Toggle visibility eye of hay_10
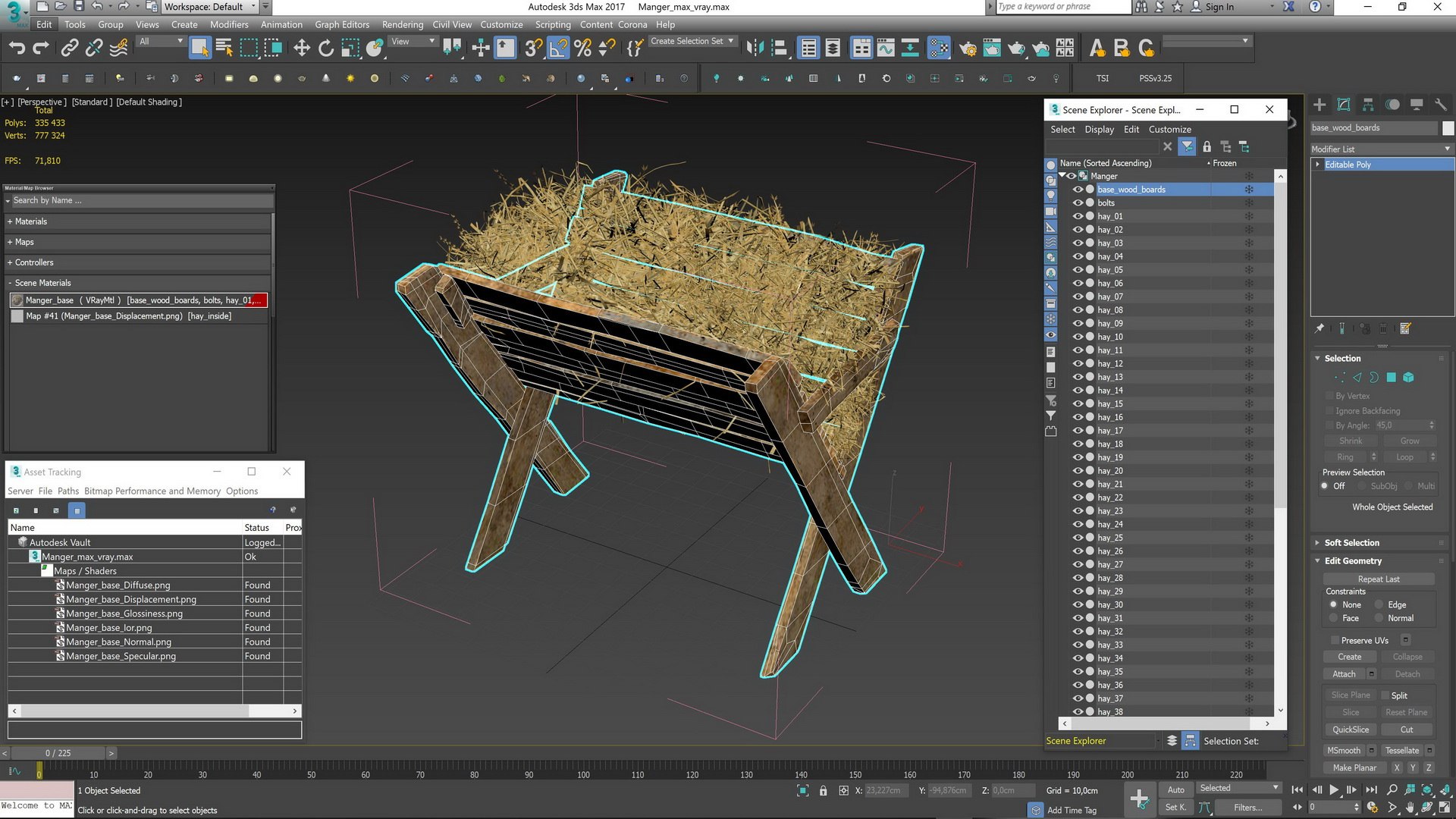Viewport: 1456px width, 819px height. click(x=1078, y=337)
